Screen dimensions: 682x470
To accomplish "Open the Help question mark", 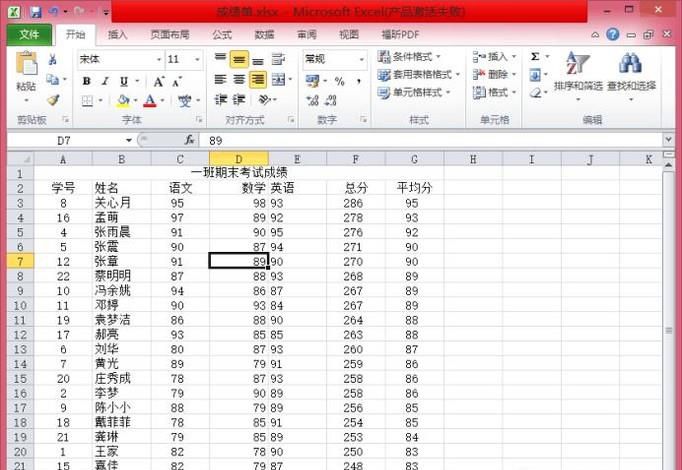I will coord(613,34).
